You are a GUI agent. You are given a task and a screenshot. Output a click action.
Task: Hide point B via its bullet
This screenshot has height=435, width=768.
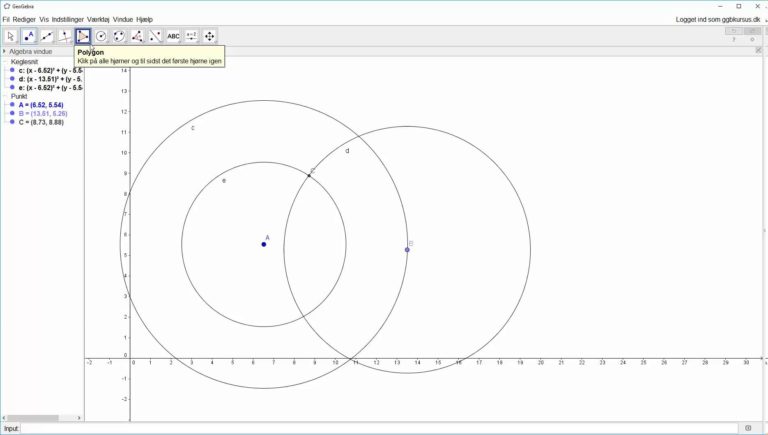[x=12, y=113]
